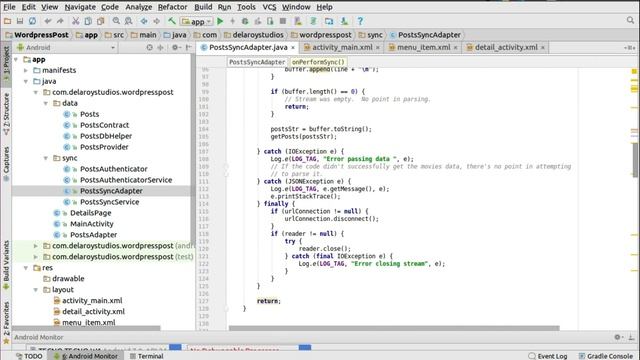This screenshot has width=640, height=360.
Task: Click the Replace icon in toolbar
Action: tap(128, 21)
